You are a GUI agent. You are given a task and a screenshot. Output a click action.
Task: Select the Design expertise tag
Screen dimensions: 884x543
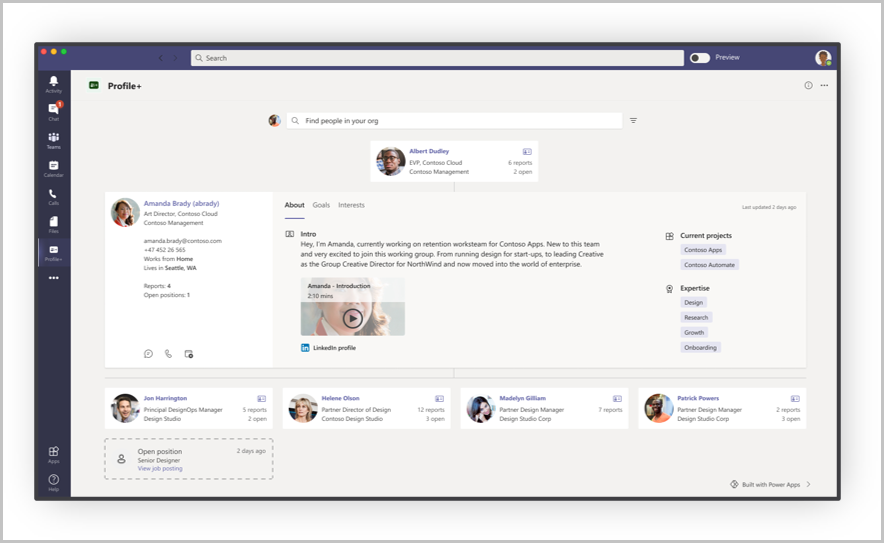693,303
